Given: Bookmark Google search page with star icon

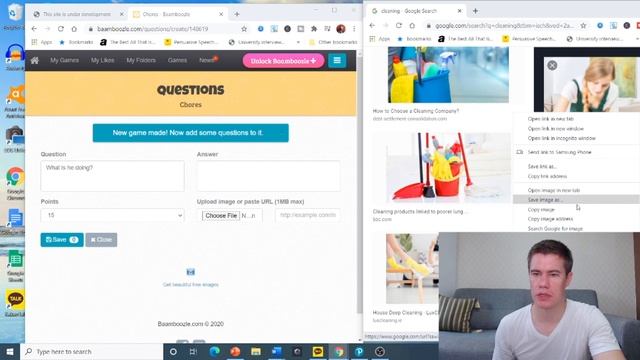Looking at the screenshot, I should coord(584,25).
